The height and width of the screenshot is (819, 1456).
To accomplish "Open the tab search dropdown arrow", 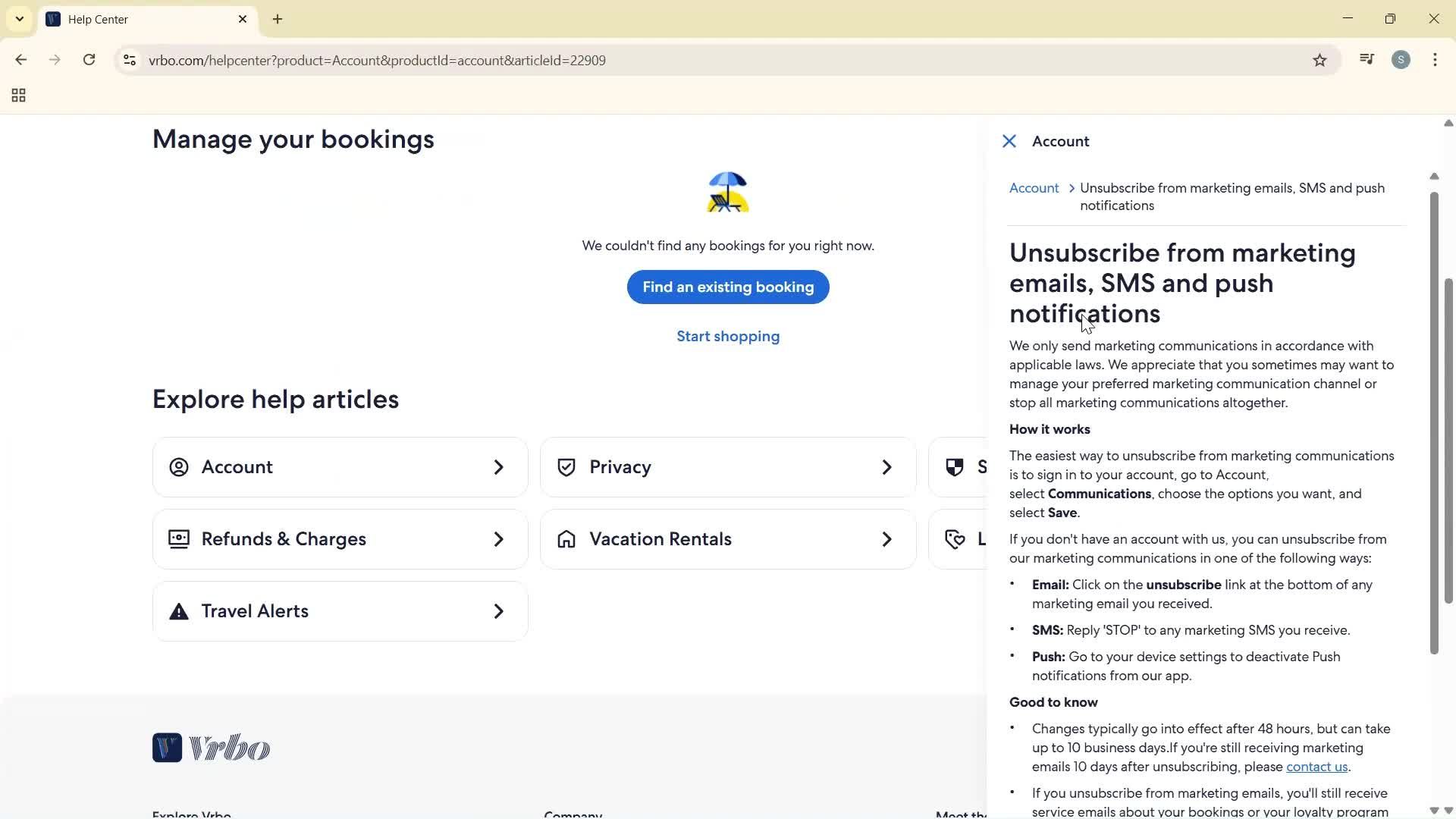I will coord(19,19).
